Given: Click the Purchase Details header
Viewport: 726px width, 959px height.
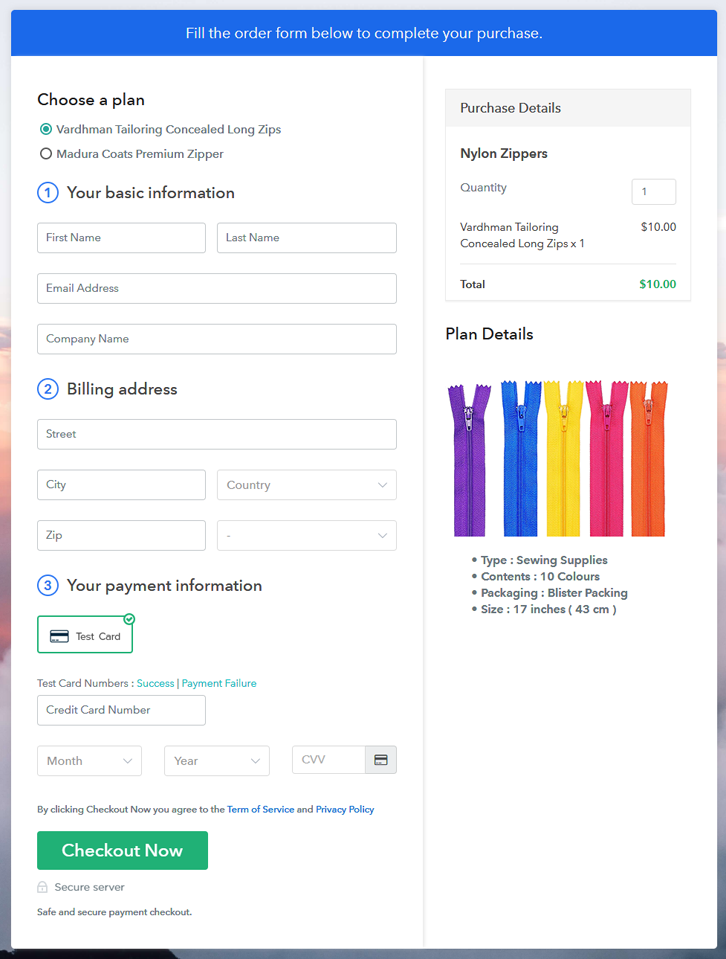Looking at the screenshot, I should coord(568,108).
